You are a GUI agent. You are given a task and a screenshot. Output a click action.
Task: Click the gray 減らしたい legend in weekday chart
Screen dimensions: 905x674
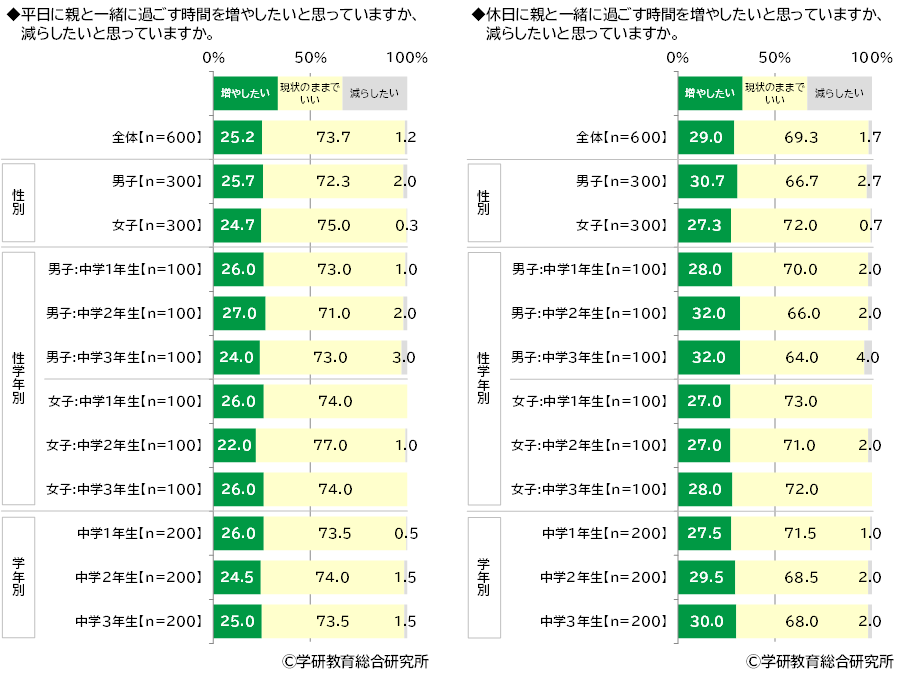click(x=374, y=94)
